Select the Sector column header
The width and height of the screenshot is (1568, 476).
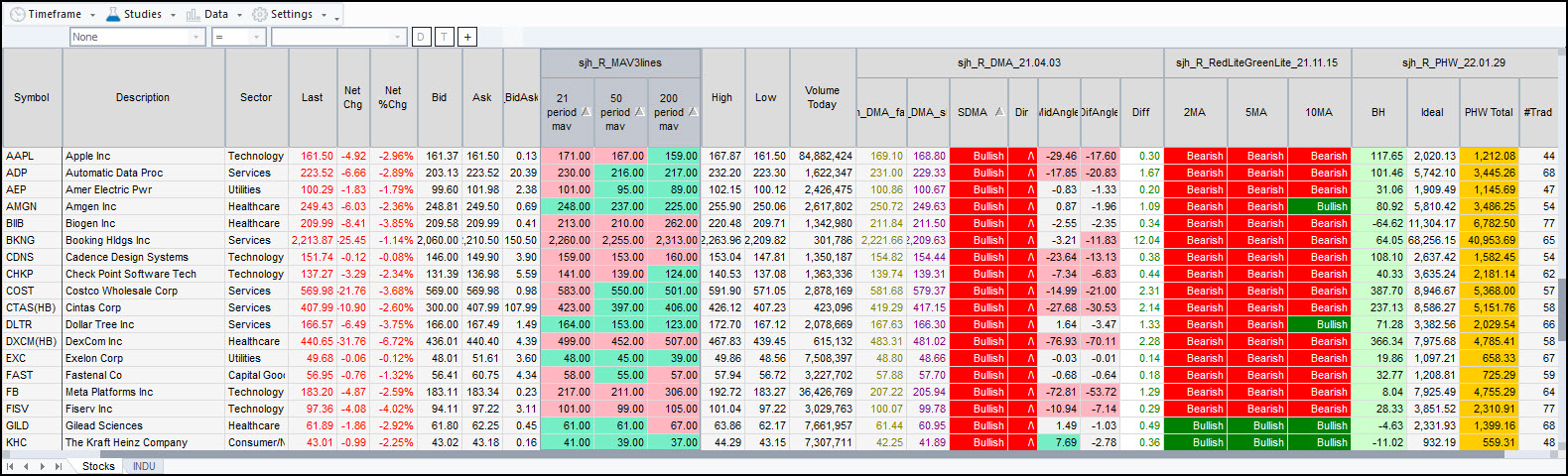pyautogui.click(x=256, y=97)
